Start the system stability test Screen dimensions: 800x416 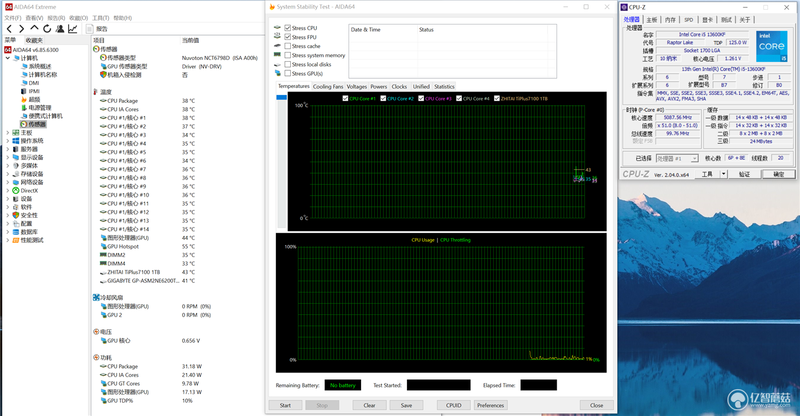(x=285, y=405)
